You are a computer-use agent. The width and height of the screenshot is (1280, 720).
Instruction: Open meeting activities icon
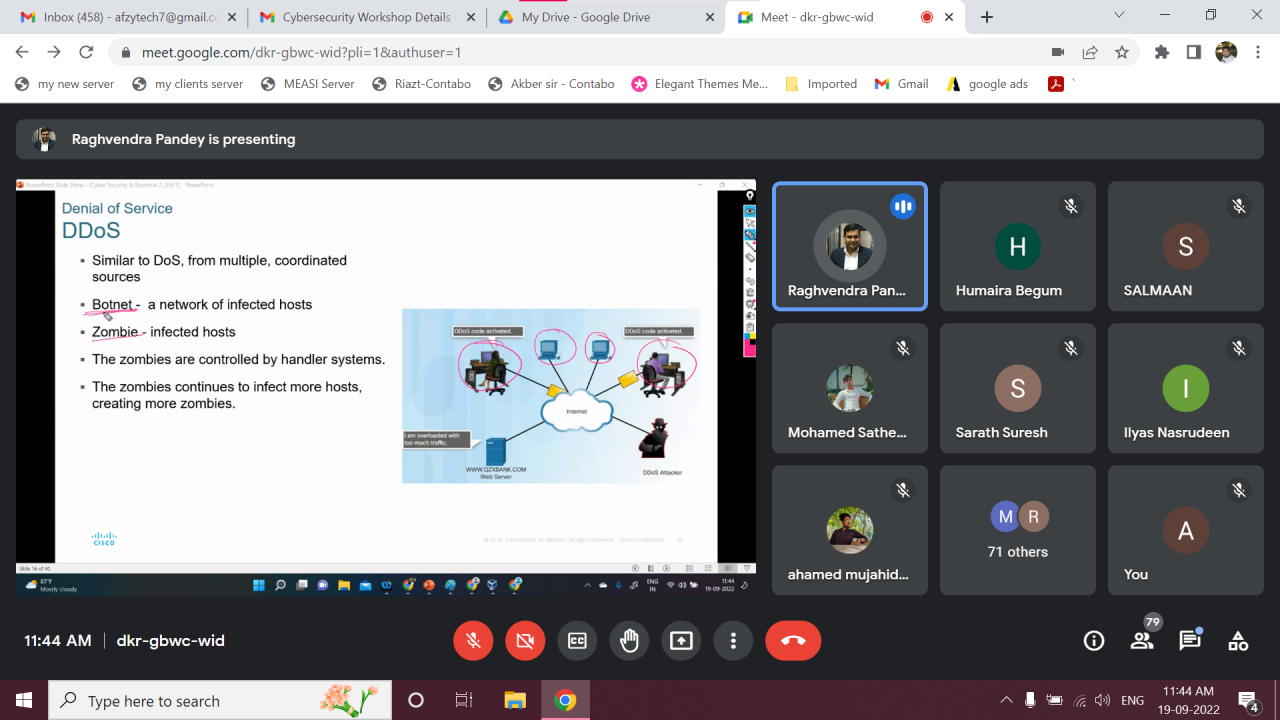1238,640
